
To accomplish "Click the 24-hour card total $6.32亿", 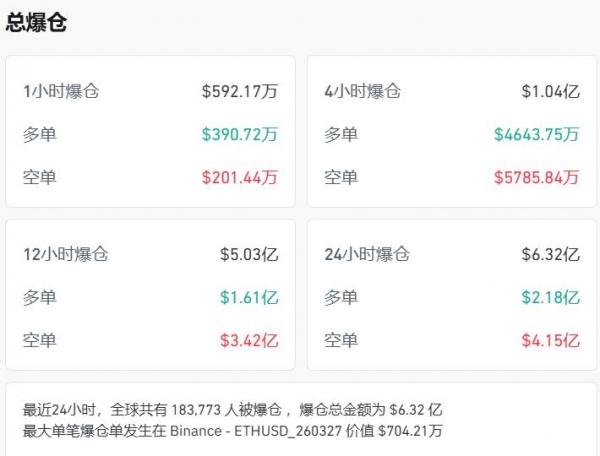I will (x=550, y=254).
